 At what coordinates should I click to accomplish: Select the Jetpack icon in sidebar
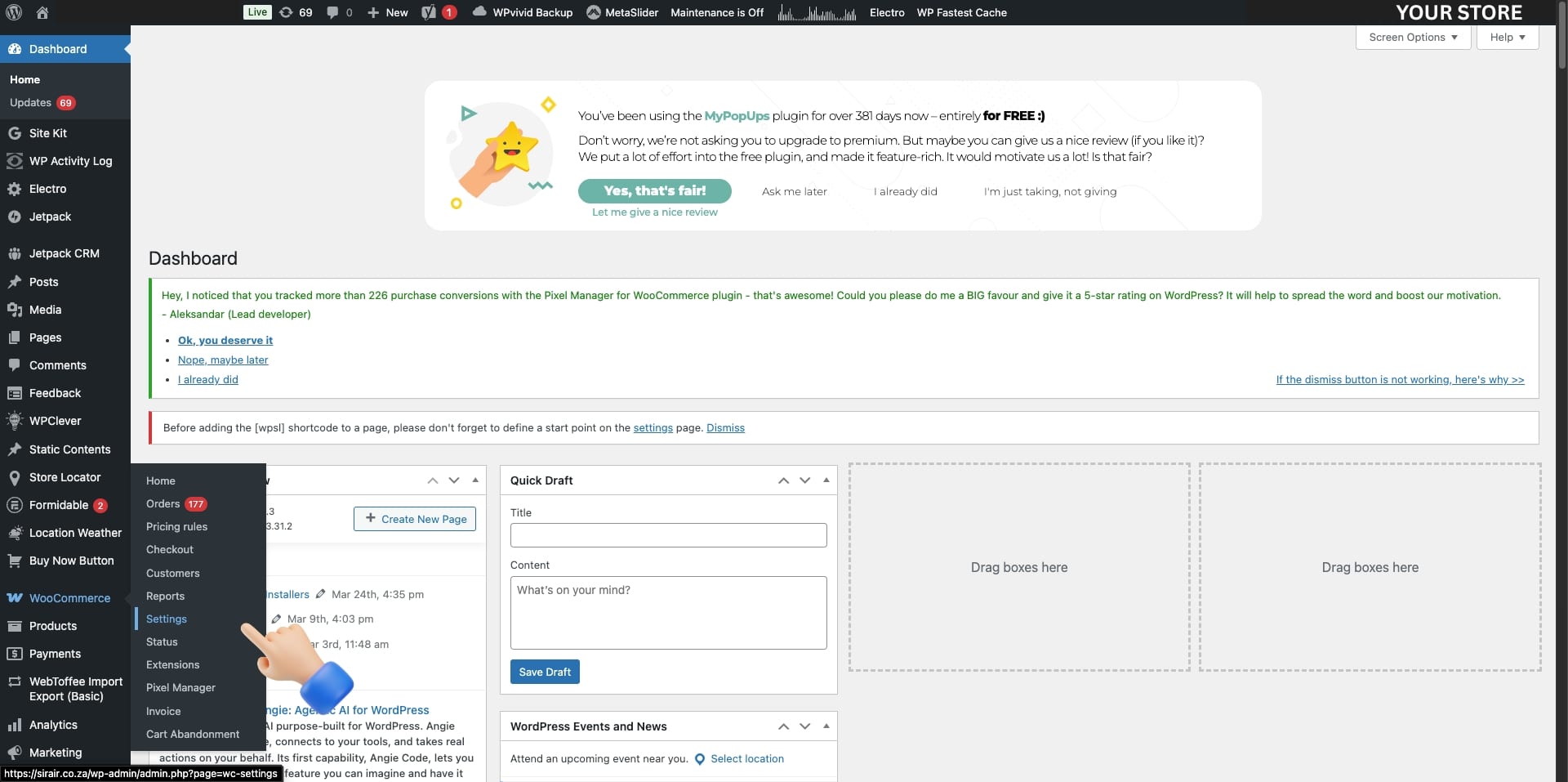point(16,217)
